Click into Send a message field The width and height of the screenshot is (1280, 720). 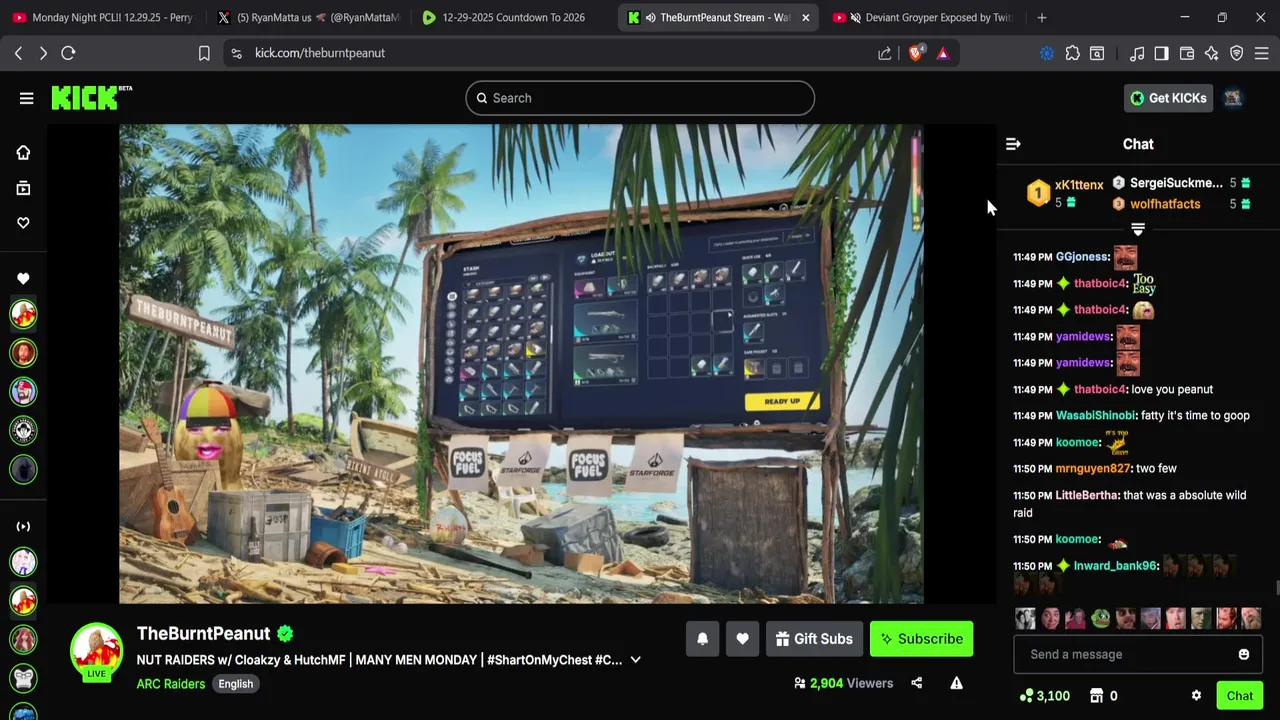[x=1127, y=654]
